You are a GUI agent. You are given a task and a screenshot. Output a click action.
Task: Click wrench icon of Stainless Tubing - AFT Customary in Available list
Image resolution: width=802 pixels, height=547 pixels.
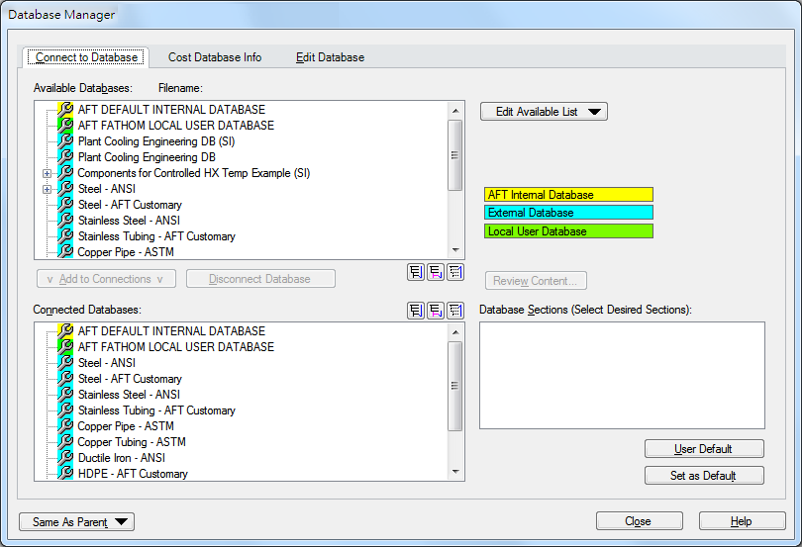65,236
